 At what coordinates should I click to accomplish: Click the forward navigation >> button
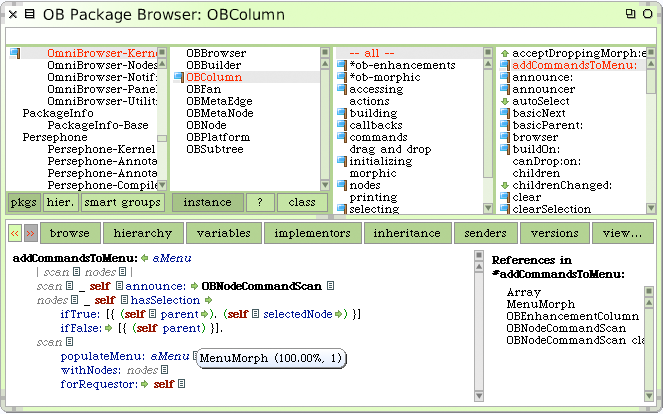coord(30,233)
